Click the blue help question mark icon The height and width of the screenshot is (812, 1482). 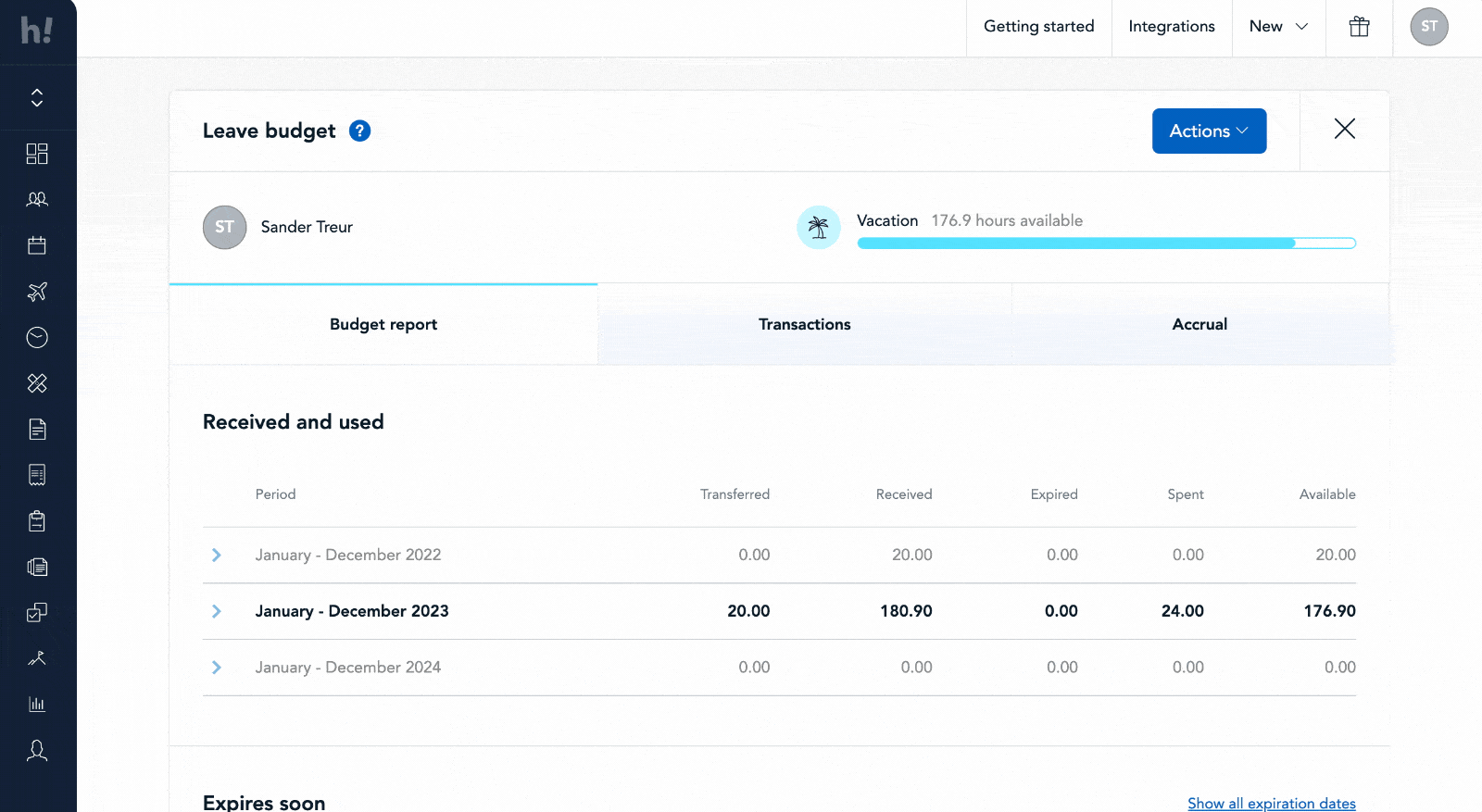359,131
